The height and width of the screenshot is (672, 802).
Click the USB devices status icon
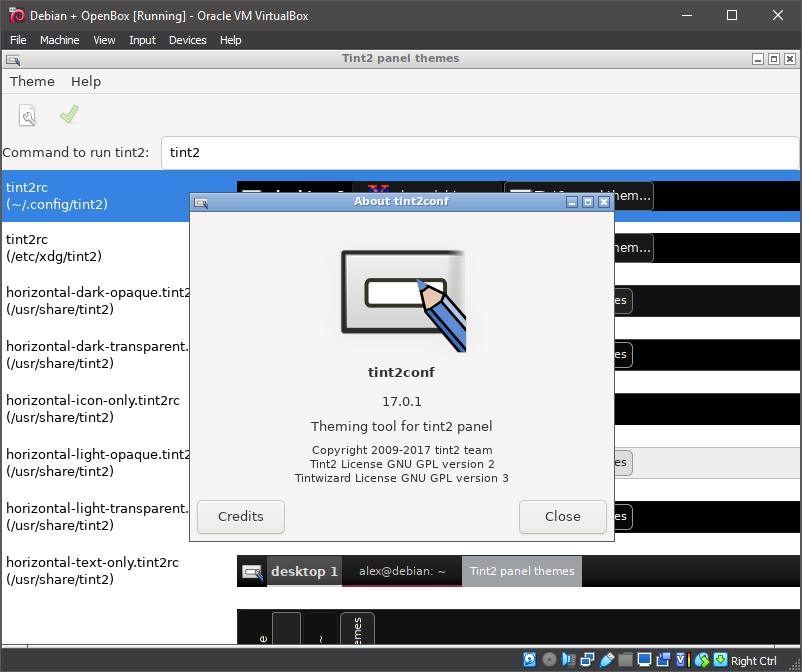click(607, 660)
